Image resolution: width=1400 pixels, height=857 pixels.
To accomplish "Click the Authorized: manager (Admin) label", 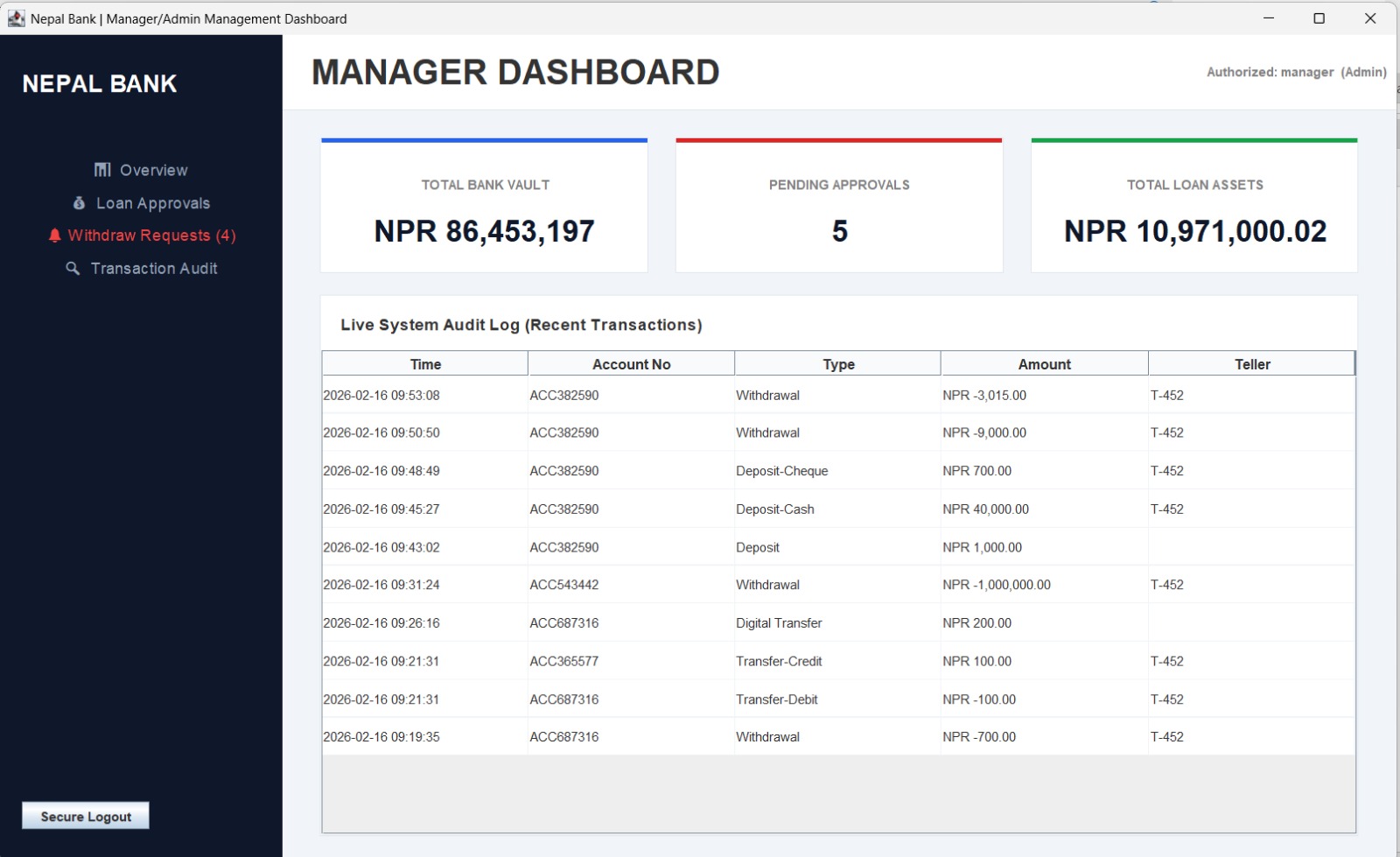I will coord(1297,72).
